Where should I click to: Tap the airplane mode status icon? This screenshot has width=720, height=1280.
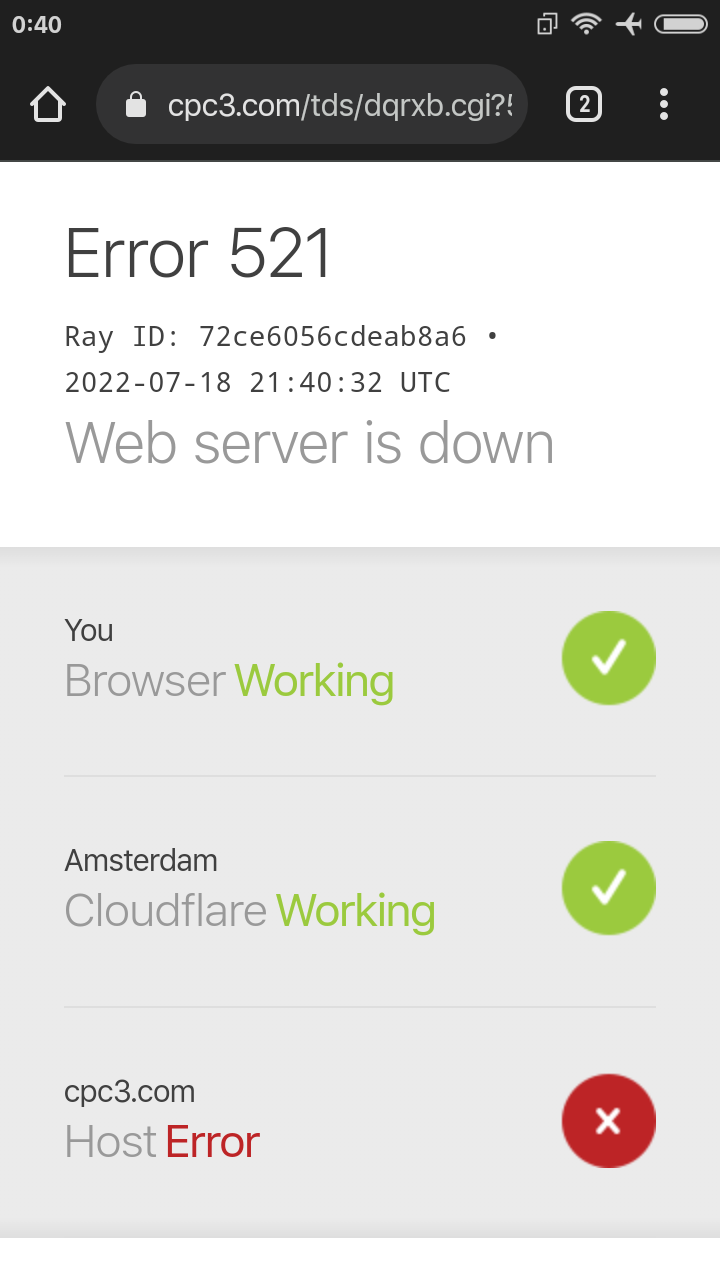pyautogui.click(x=629, y=24)
